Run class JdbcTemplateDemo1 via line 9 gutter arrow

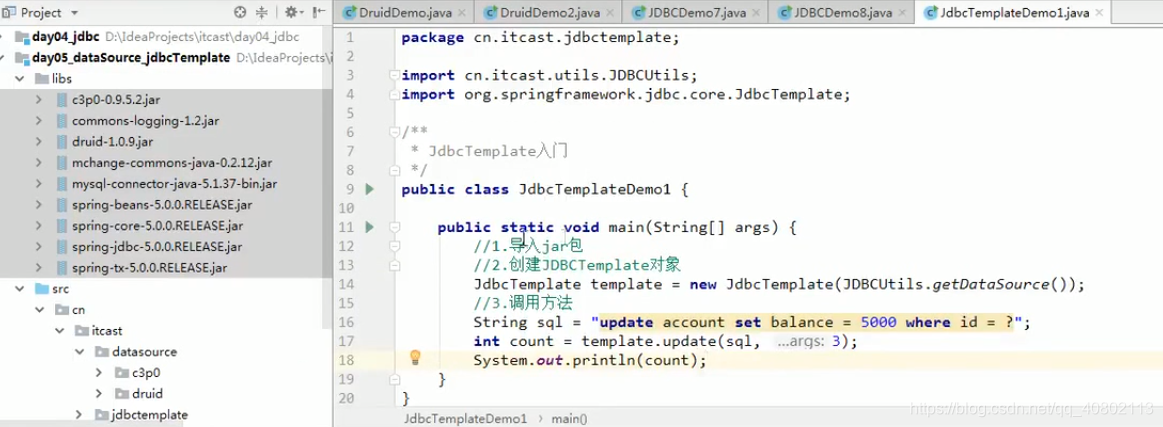pos(369,190)
